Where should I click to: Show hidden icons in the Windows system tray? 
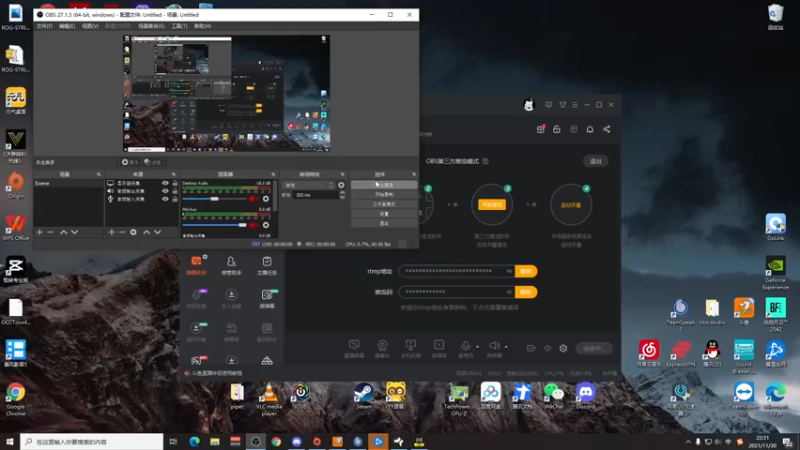pos(688,442)
